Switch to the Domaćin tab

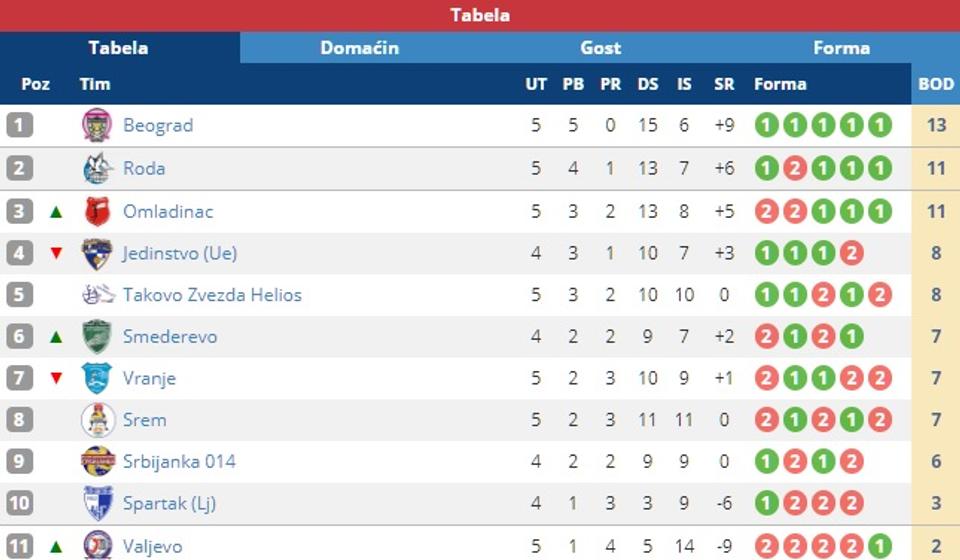click(x=359, y=48)
